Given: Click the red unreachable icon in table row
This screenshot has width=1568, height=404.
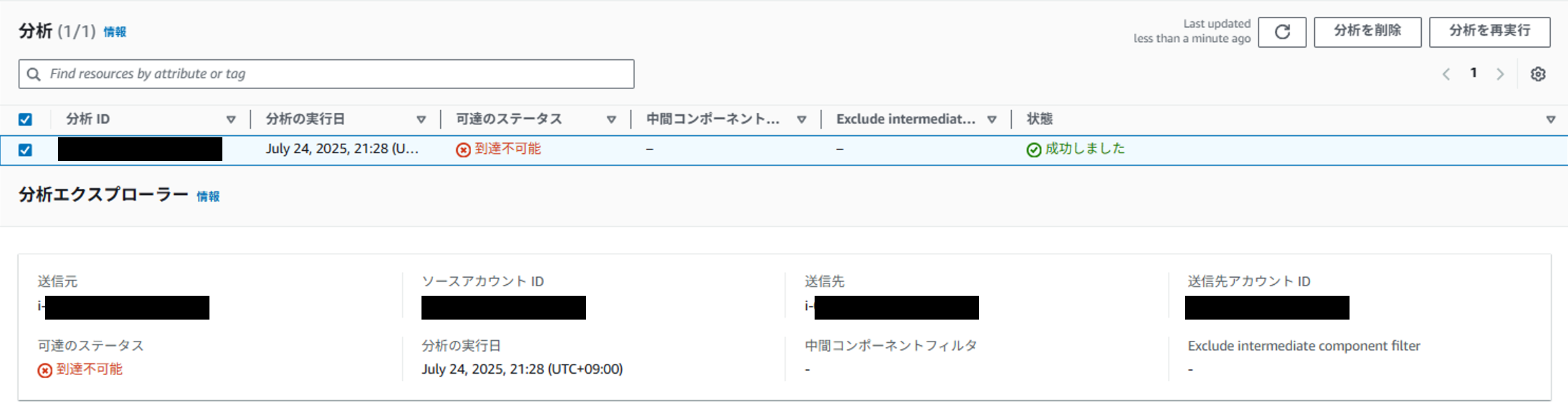Looking at the screenshot, I should [463, 149].
